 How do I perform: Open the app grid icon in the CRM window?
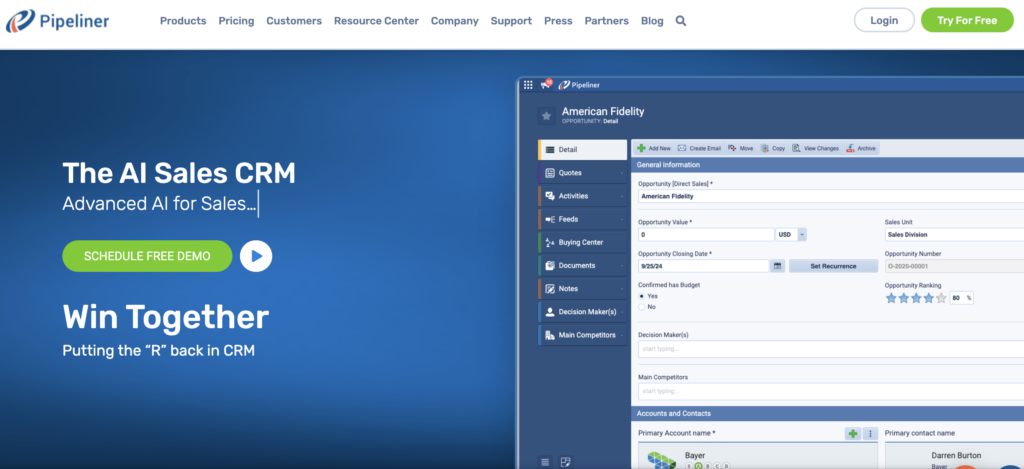coord(528,85)
